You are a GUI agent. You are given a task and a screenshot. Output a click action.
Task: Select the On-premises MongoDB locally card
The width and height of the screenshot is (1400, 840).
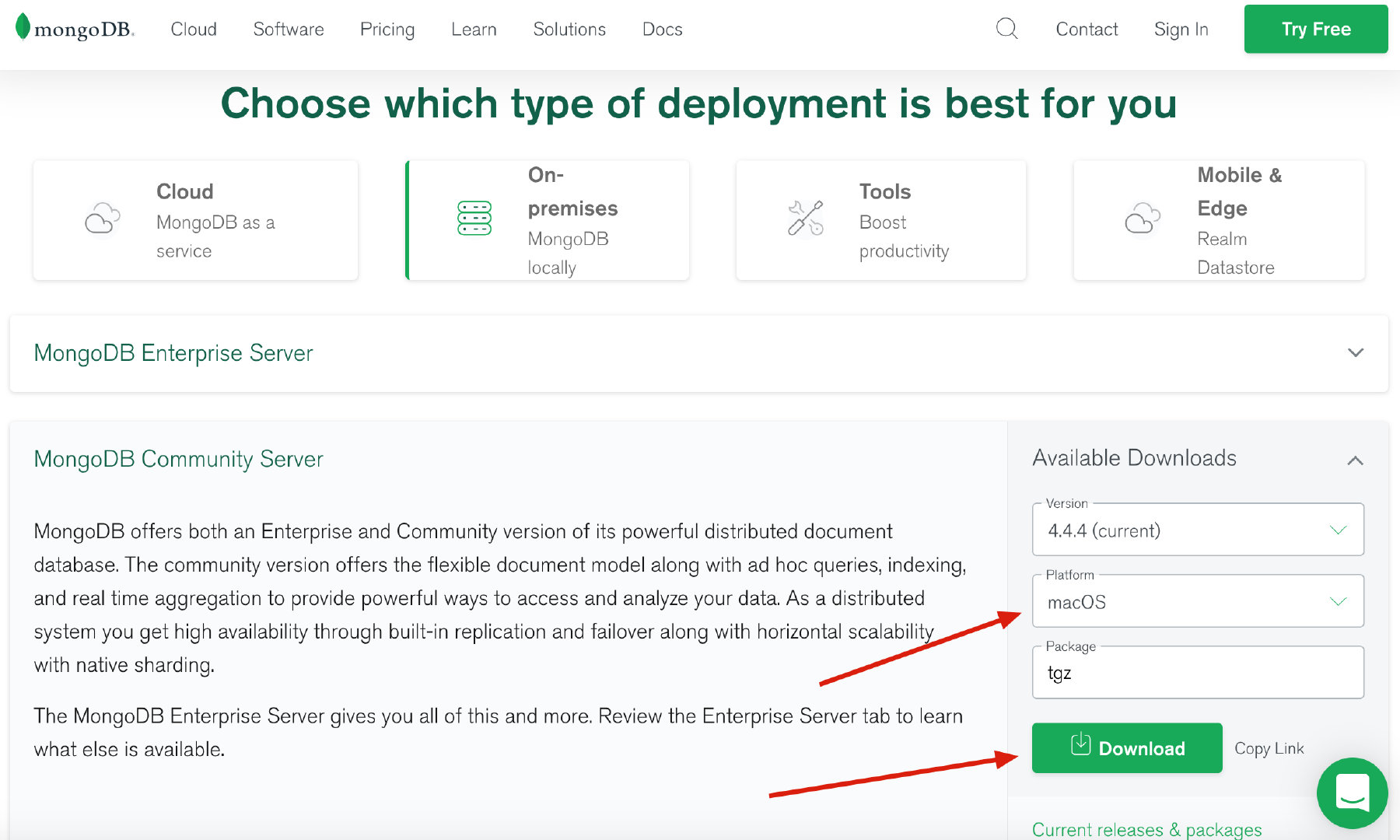click(x=548, y=220)
